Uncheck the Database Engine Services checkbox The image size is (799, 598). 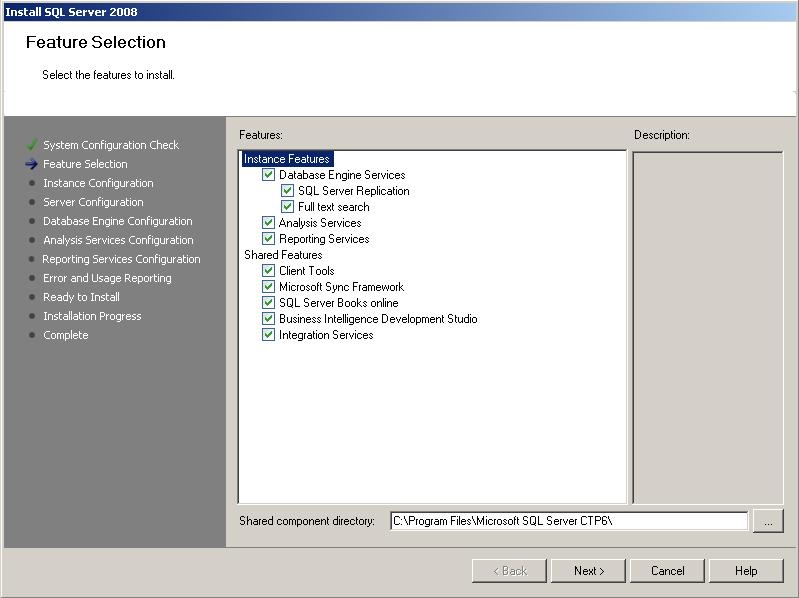coord(268,175)
